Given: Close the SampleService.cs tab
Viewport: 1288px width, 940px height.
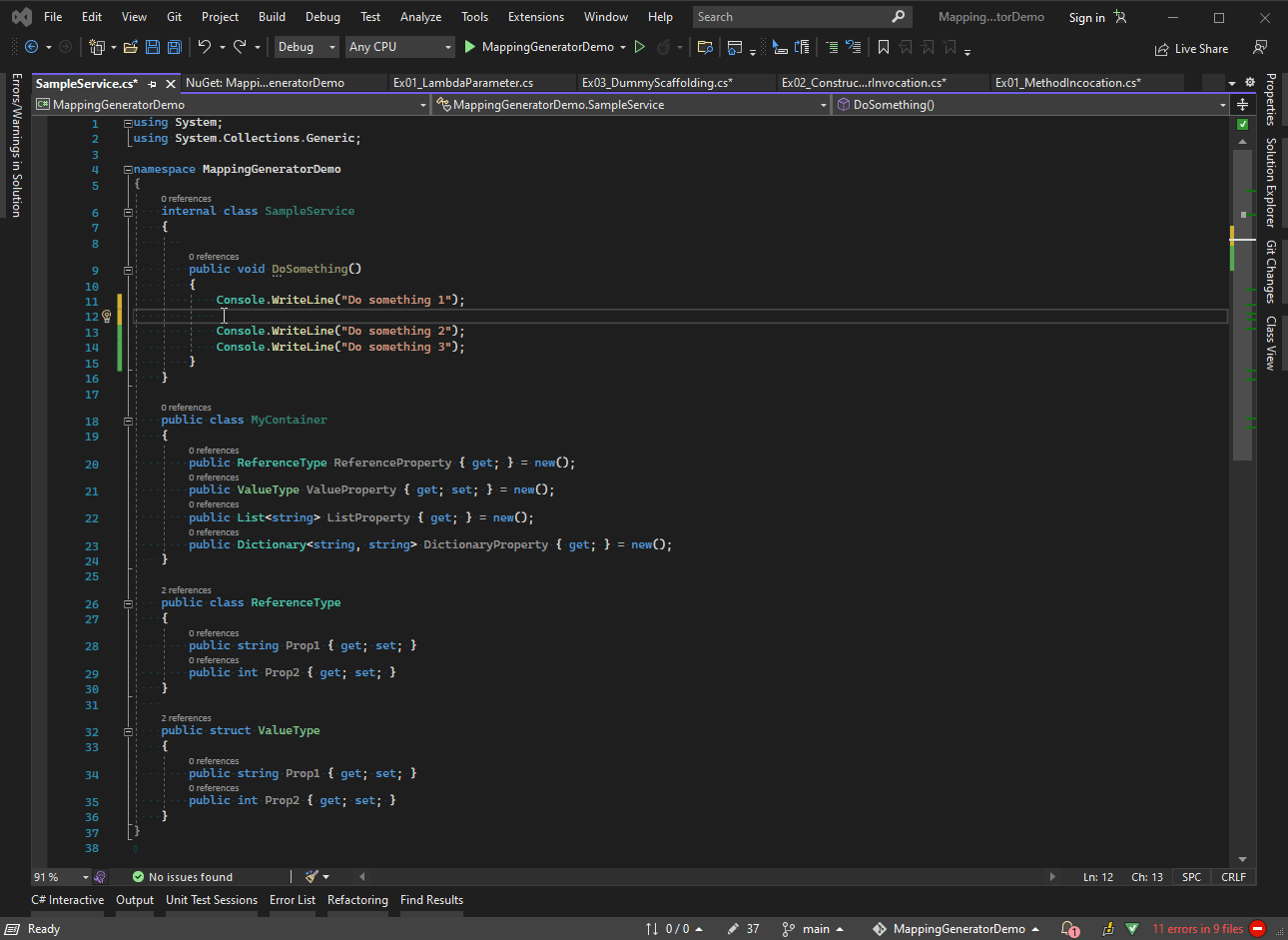Looking at the screenshot, I should click(x=171, y=84).
